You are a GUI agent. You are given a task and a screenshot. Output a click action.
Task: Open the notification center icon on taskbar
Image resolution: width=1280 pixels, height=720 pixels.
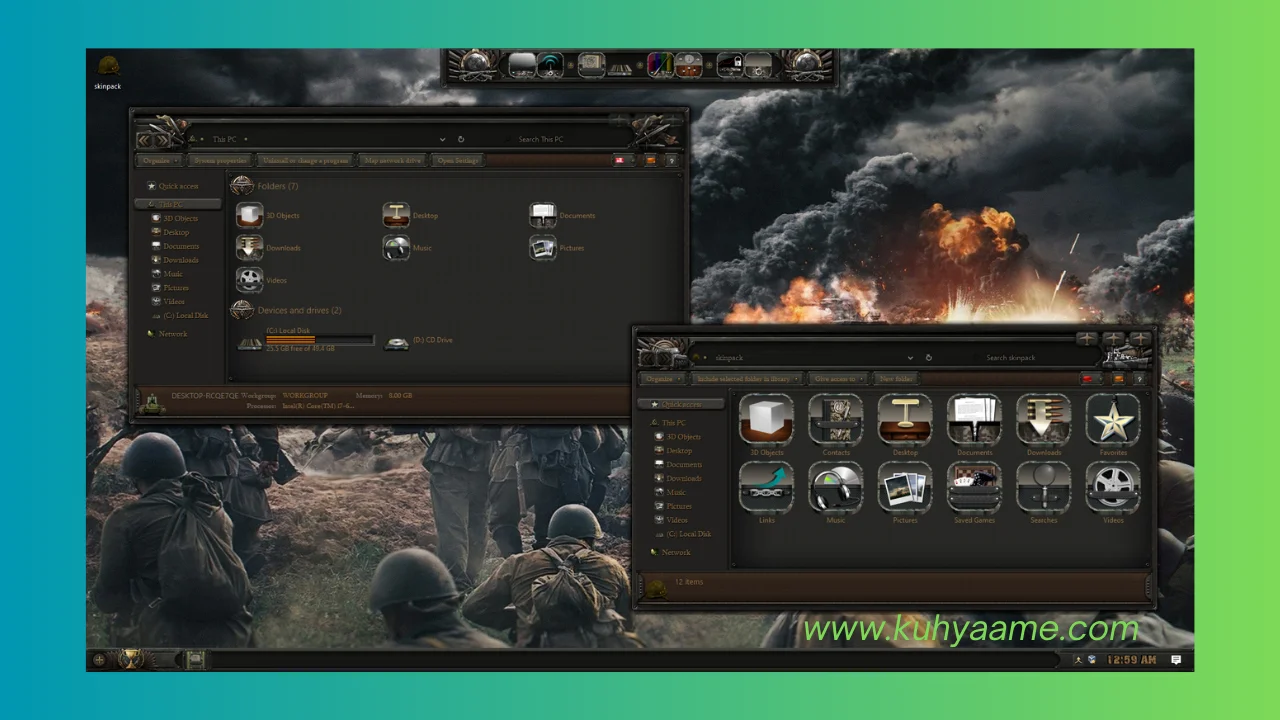[x=1176, y=660]
